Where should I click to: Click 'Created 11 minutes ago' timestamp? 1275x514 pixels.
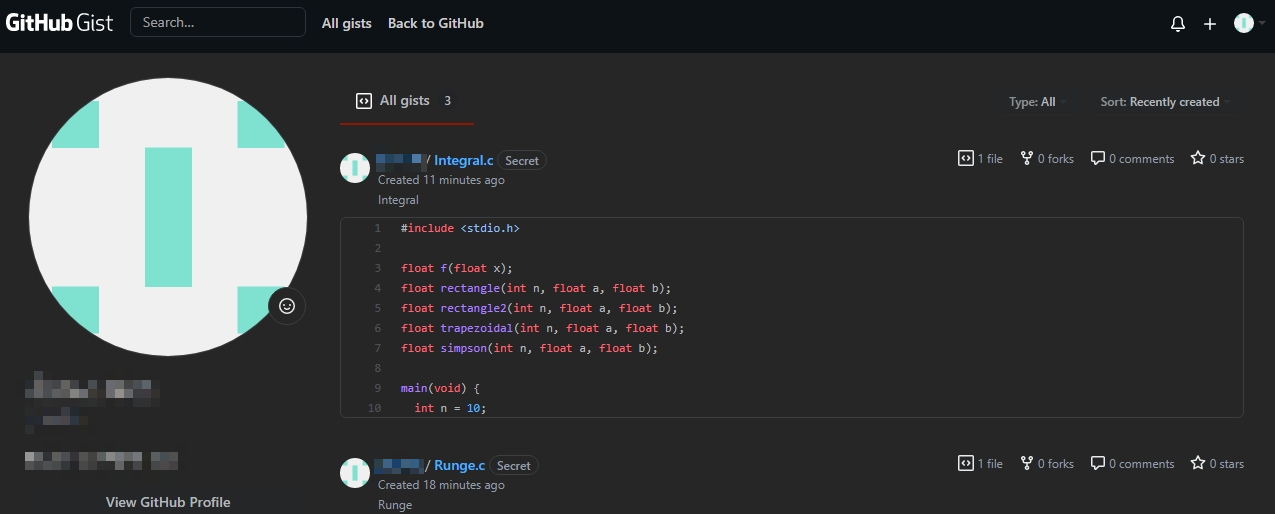(441, 180)
